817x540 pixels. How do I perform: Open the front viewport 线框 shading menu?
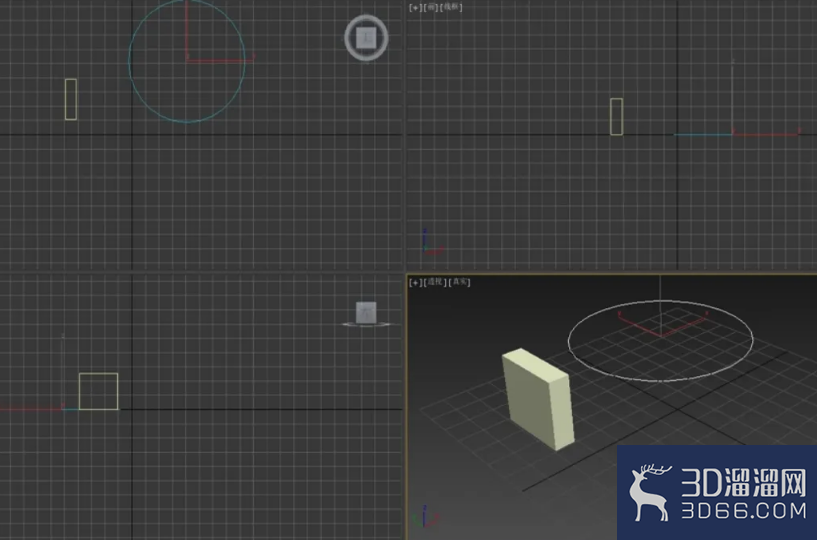coord(451,7)
